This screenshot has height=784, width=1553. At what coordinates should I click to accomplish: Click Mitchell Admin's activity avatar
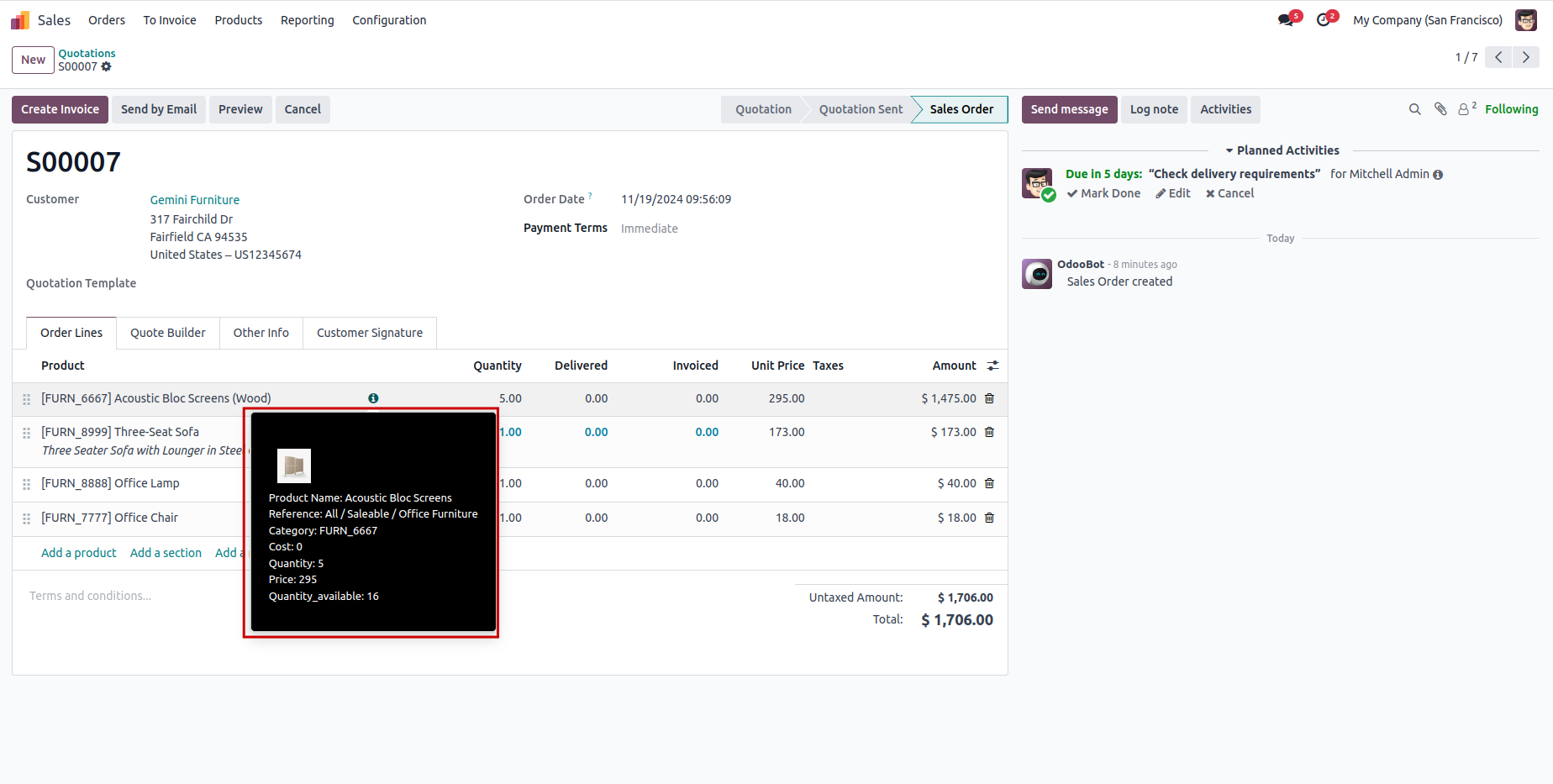point(1037,183)
